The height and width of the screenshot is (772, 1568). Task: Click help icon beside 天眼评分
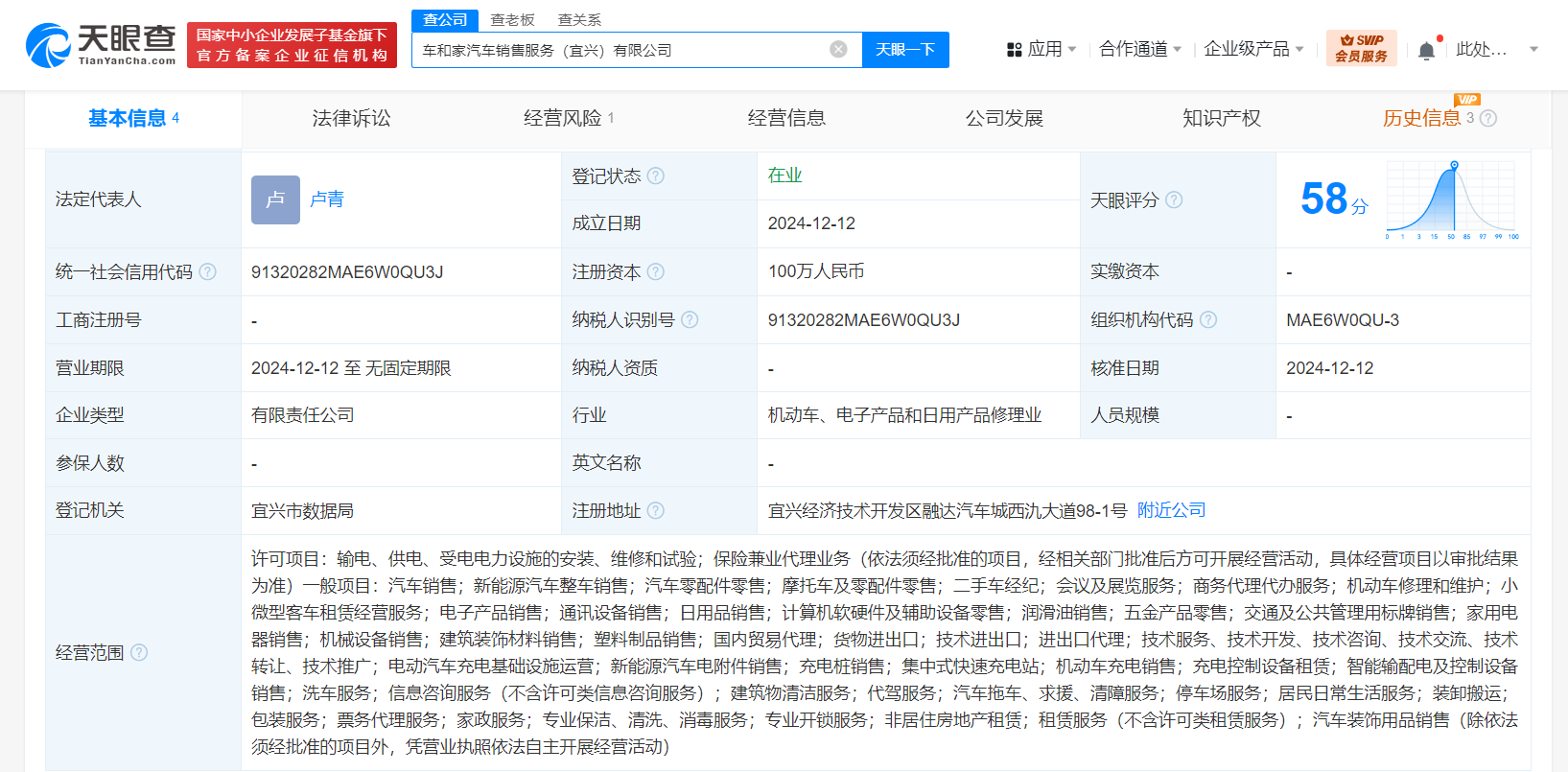pos(1174,200)
